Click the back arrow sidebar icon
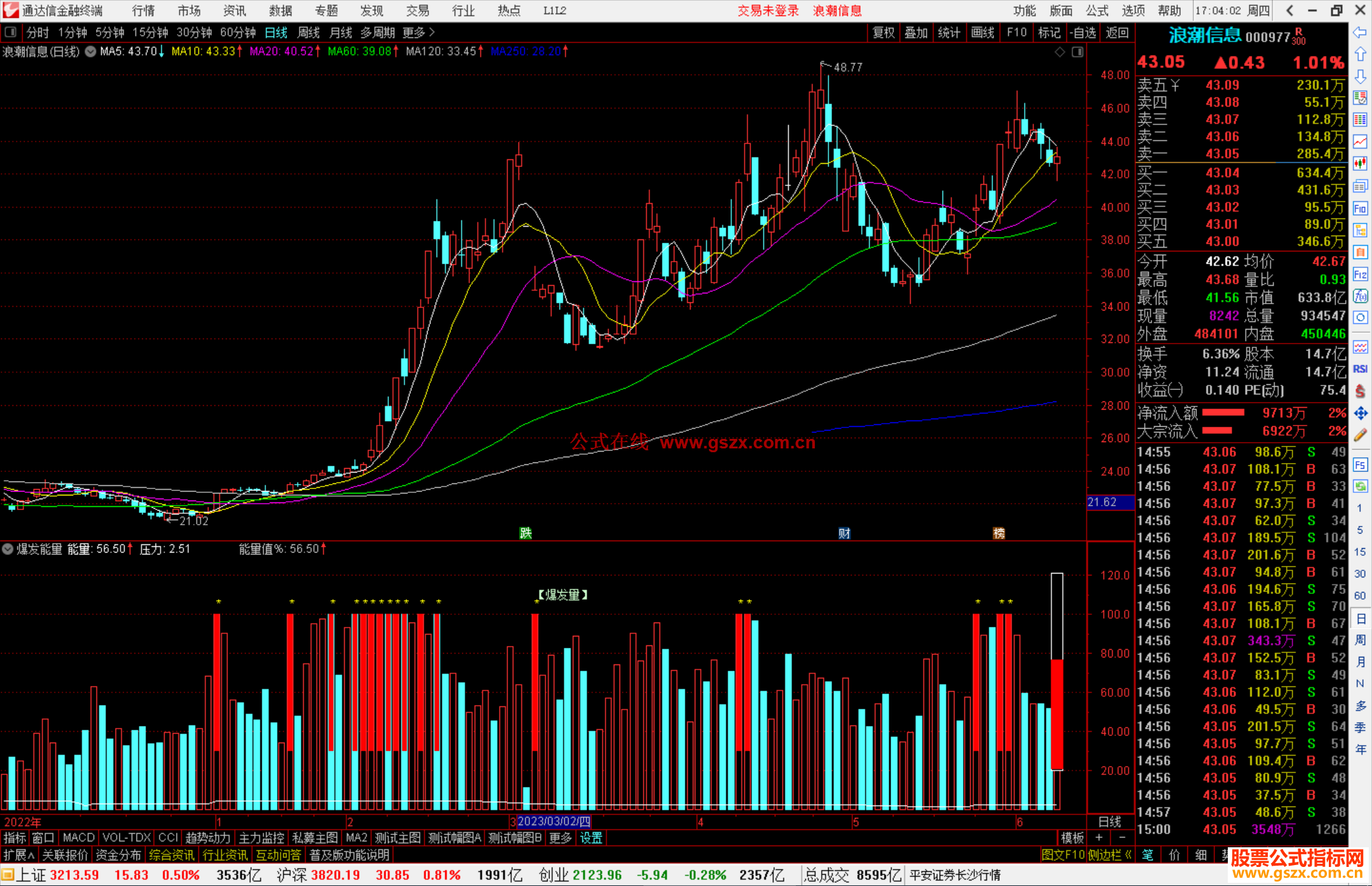Viewport: 1372px width, 886px height. coord(1360,32)
